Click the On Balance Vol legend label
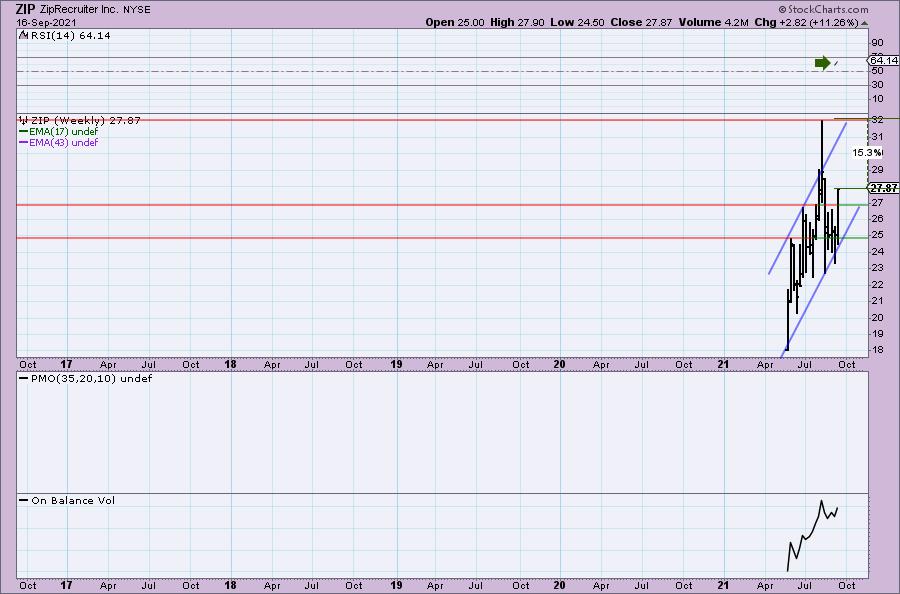The width and height of the screenshot is (900, 594). coord(73,500)
